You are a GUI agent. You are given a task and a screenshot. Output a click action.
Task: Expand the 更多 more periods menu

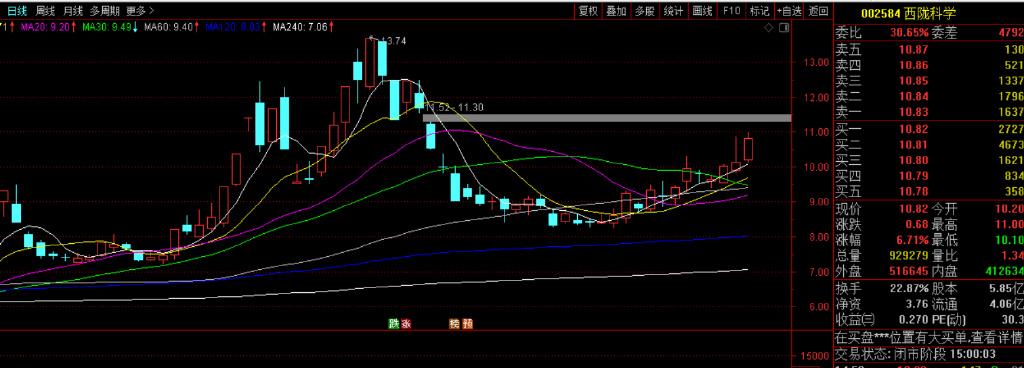point(140,10)
